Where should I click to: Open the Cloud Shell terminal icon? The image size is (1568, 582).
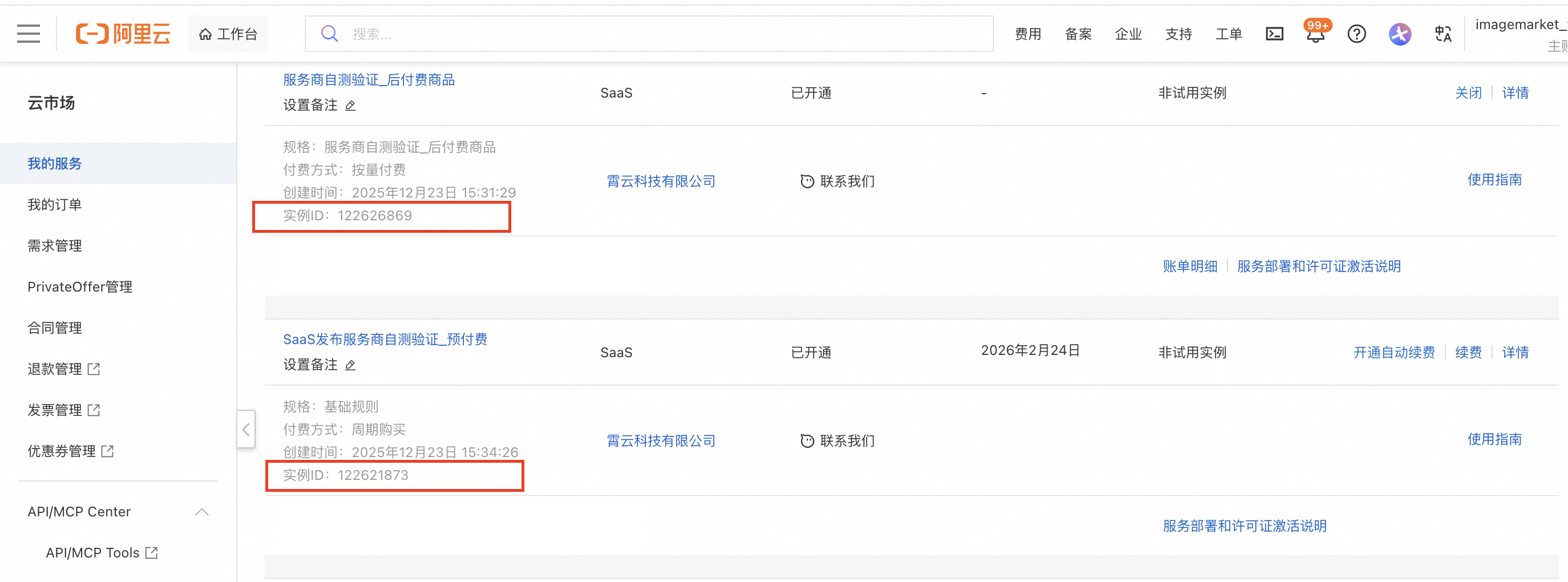1274,34
